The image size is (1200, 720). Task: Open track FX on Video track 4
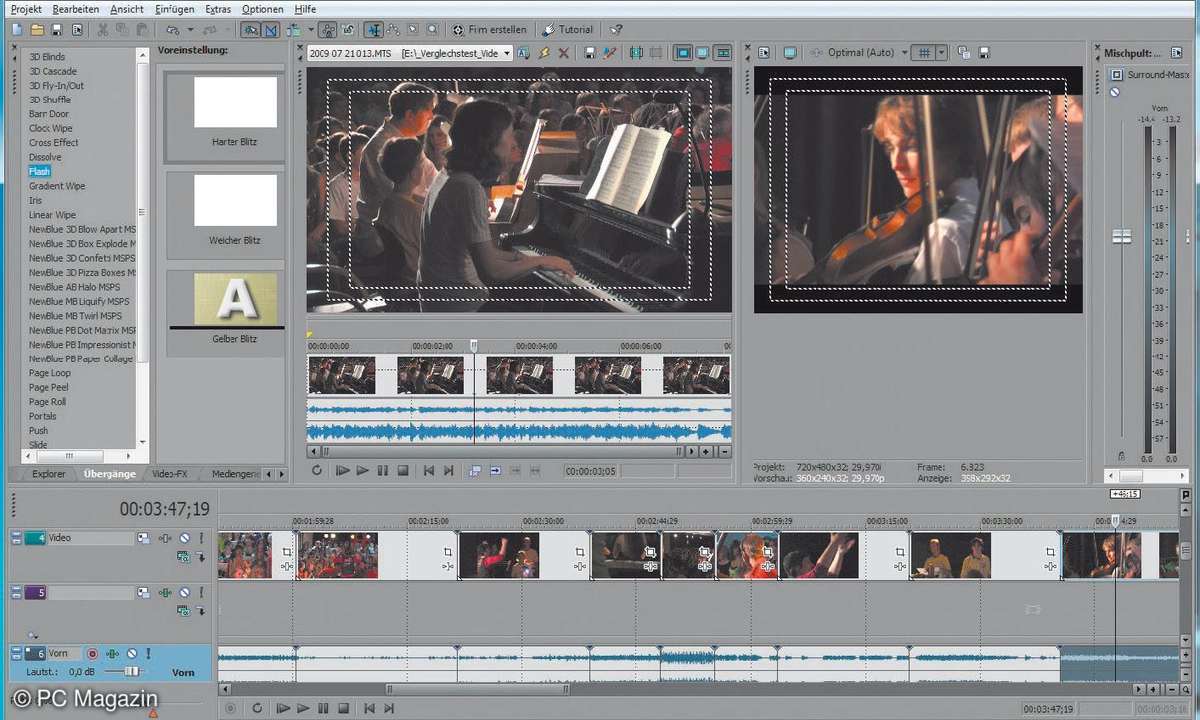coord(165,538)
